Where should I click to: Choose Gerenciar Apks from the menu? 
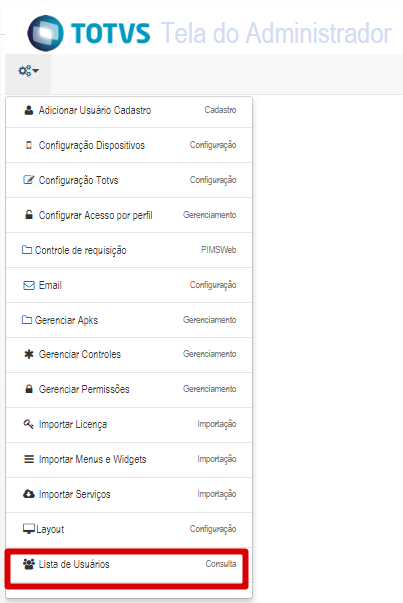(129, 320)
